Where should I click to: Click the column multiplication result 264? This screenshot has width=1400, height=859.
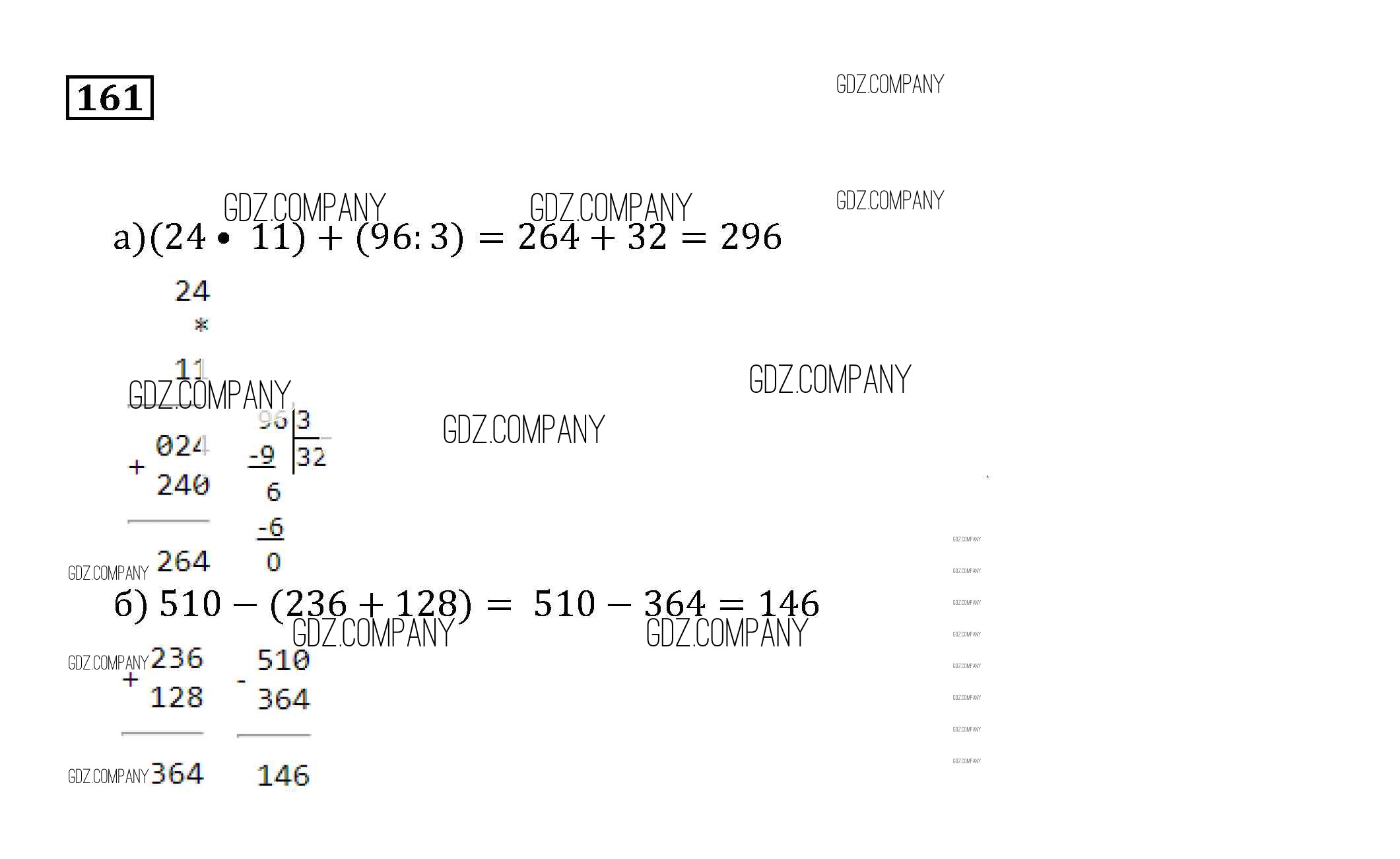pyautogui.click(x=183, y=562)
